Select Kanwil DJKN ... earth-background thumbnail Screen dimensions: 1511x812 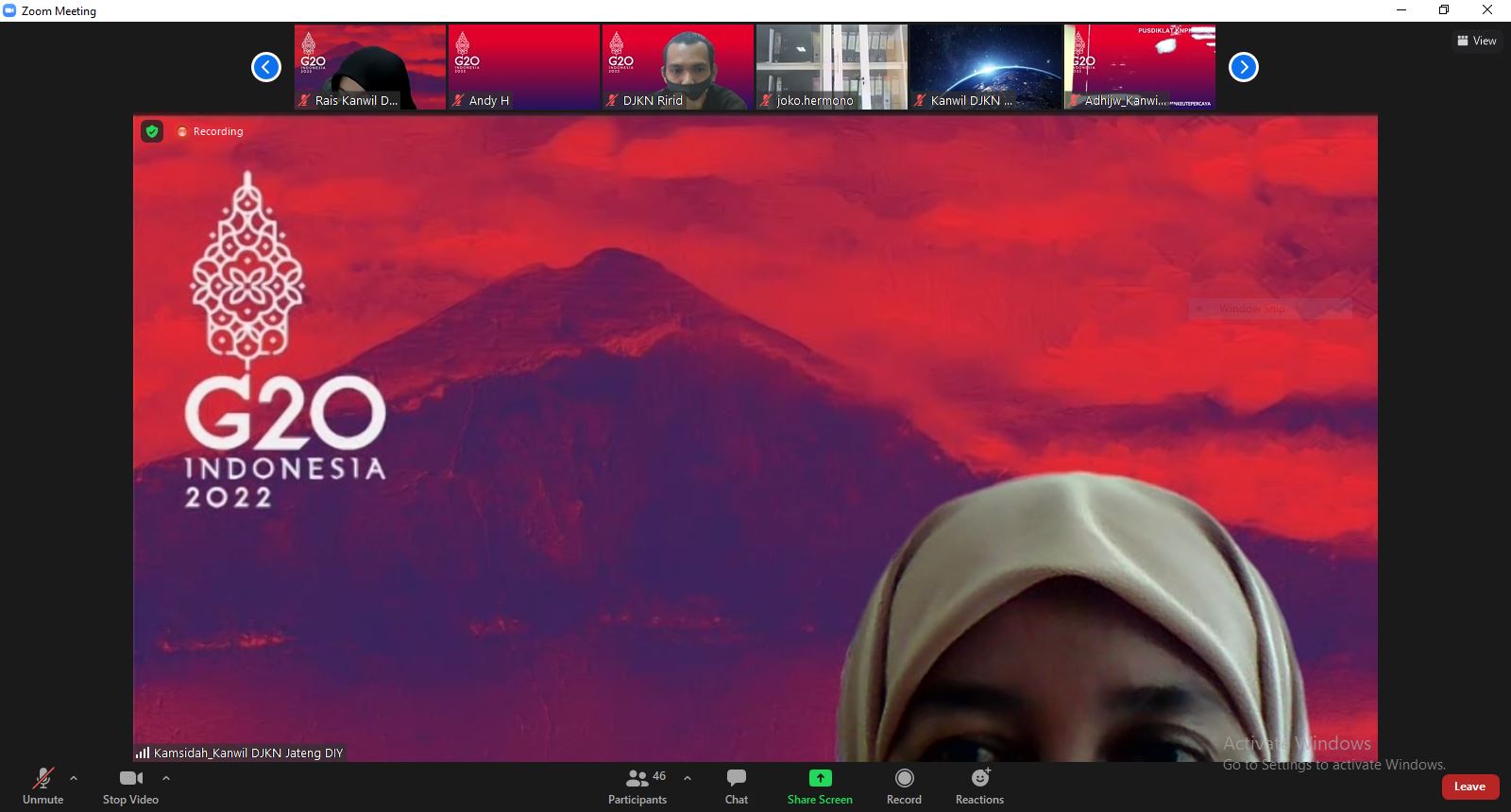coord(986,67)
